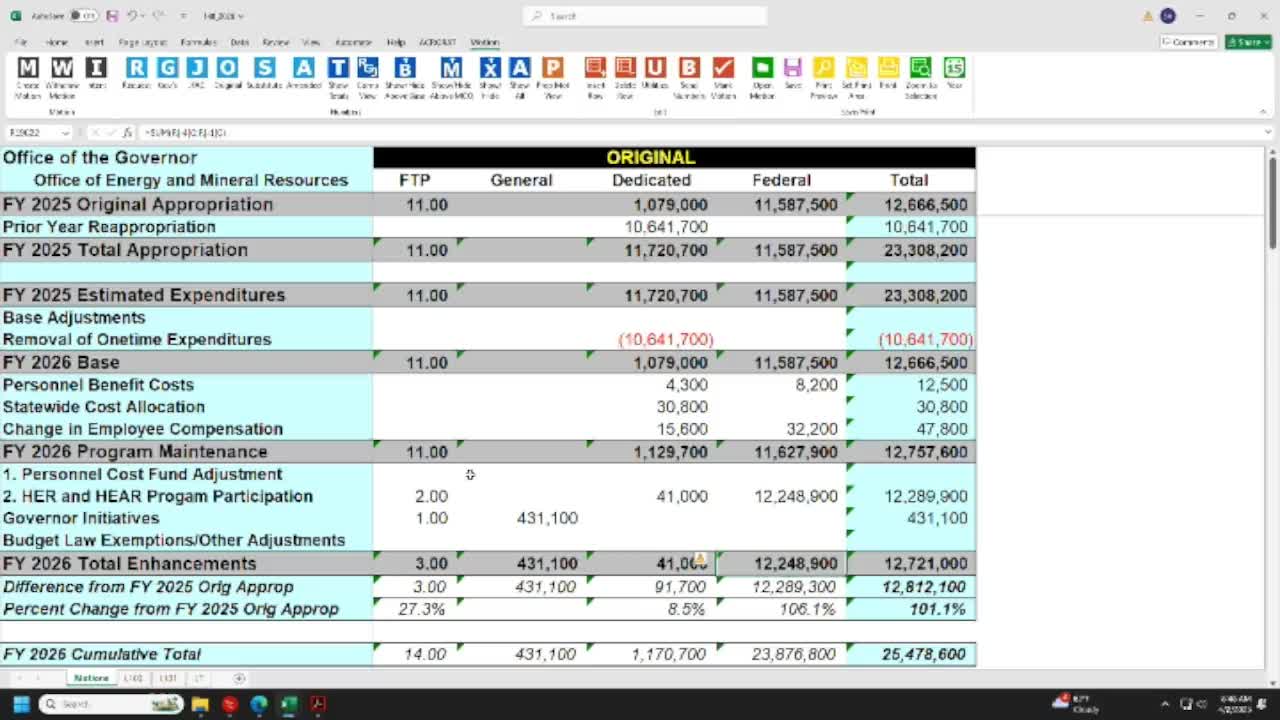Choose the Amended (A) icon
The image size is (1280, 720).
tap(304, 68)
